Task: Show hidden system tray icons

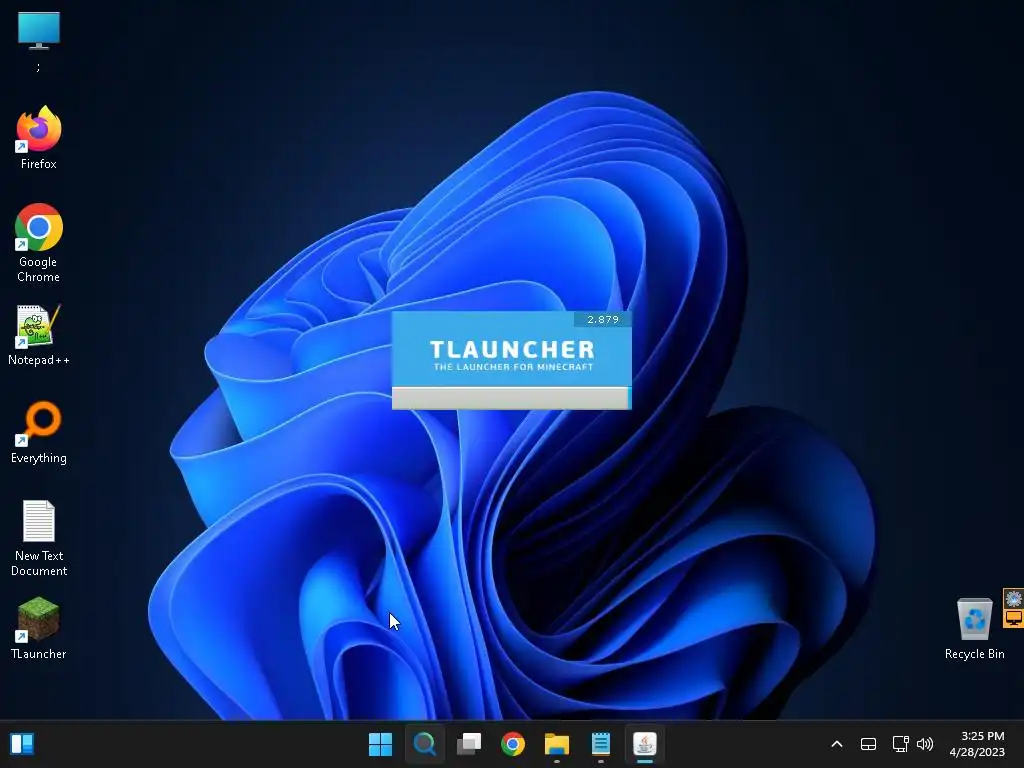Action: (x=837, y=744)
